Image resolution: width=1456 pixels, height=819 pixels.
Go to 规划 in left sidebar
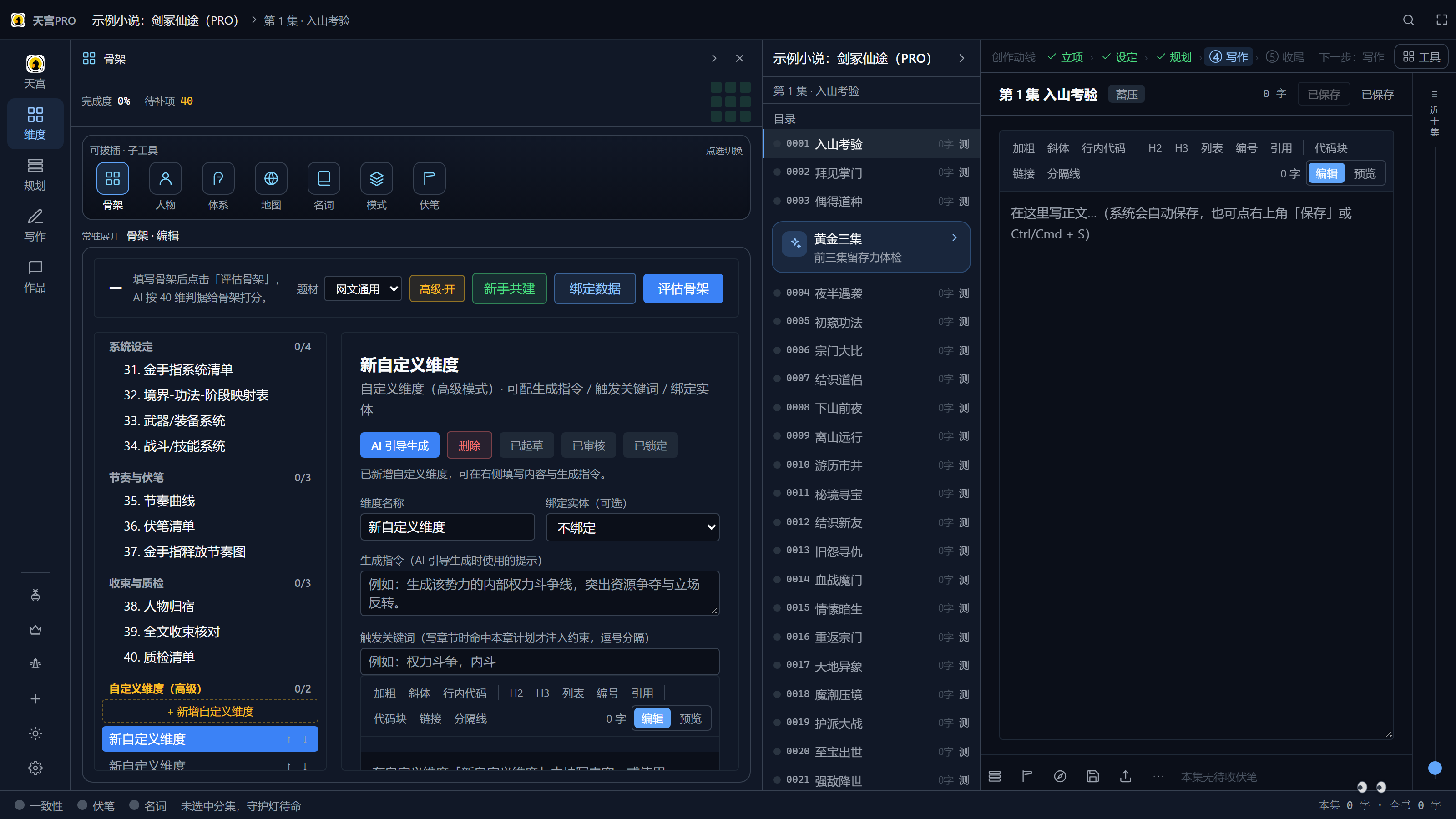pyautogui.click(x=35, y=175)
